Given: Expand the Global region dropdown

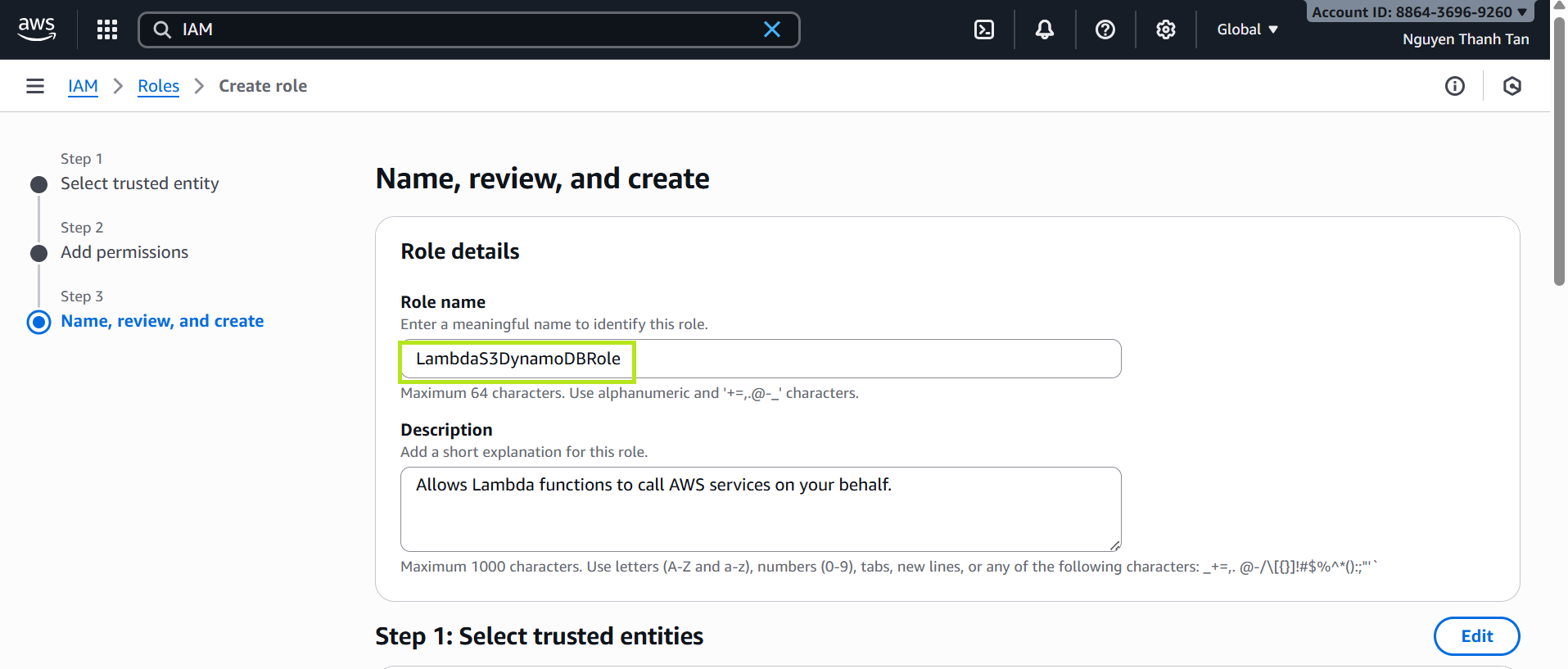Looking at the screenshot, I should (x=1247, y=29).
